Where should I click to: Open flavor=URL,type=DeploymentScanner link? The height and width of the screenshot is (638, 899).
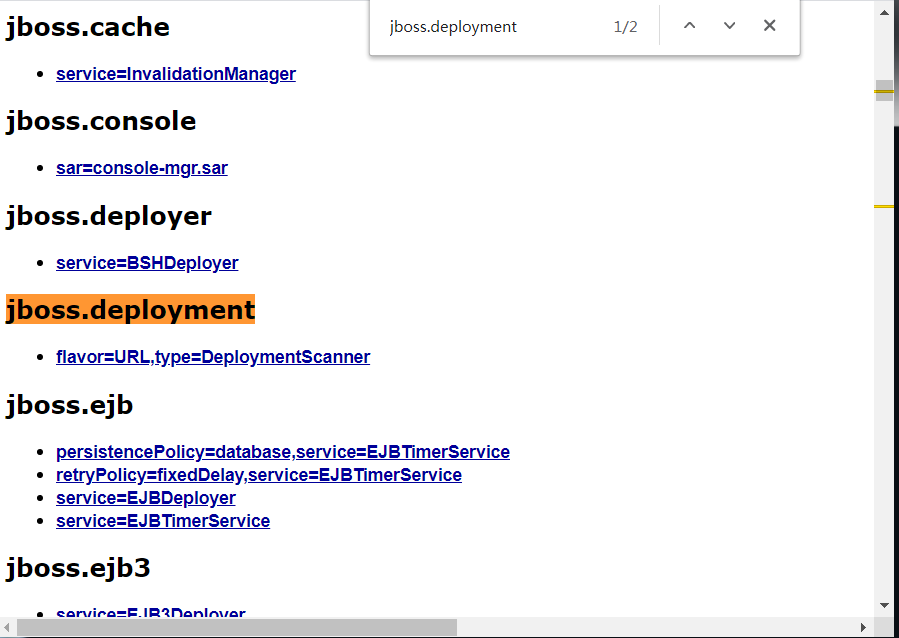click(213, 357)
